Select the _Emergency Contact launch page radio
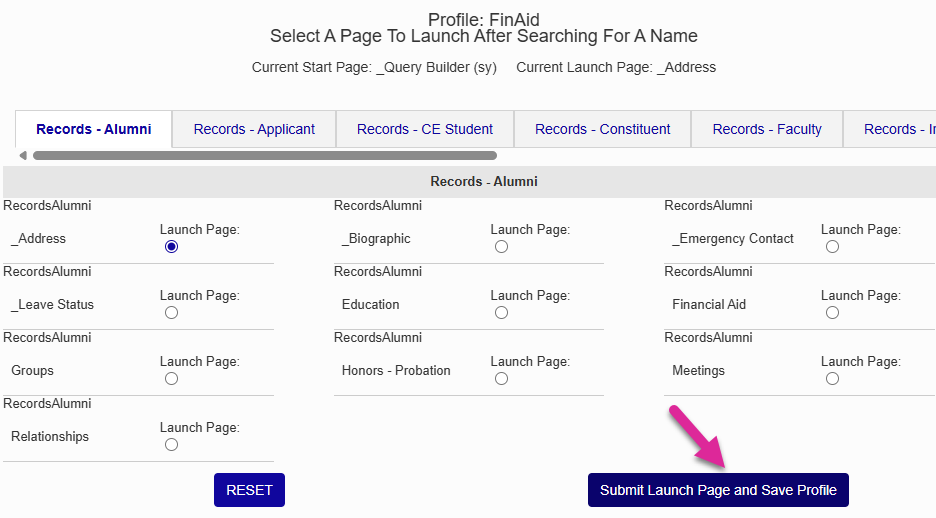Image resolution: width=936 pixels, height=518 pixels. pyautogui.click(x=832, y=247)
